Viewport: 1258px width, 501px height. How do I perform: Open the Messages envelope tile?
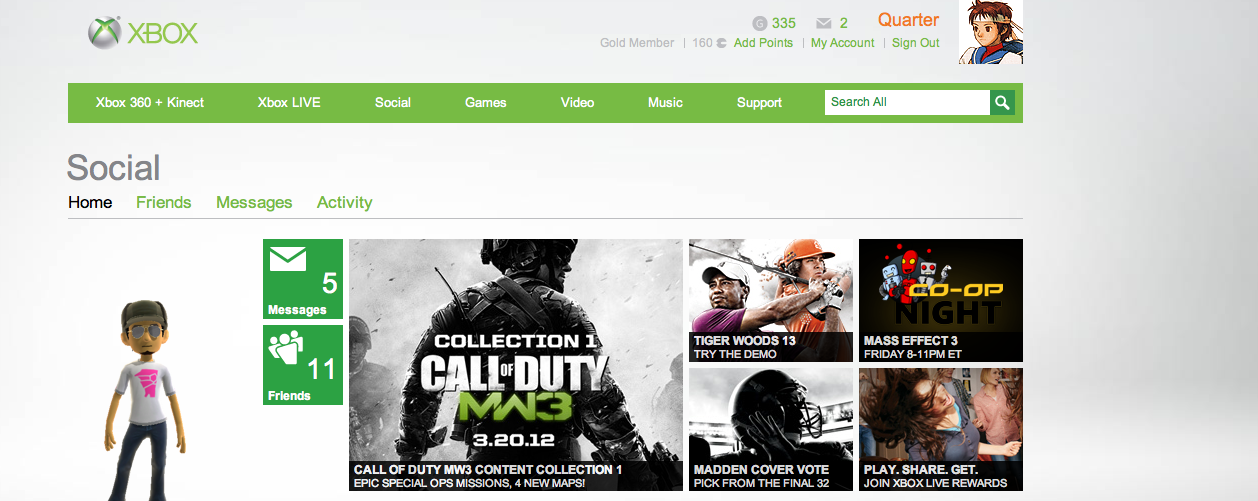click(303, 279)
